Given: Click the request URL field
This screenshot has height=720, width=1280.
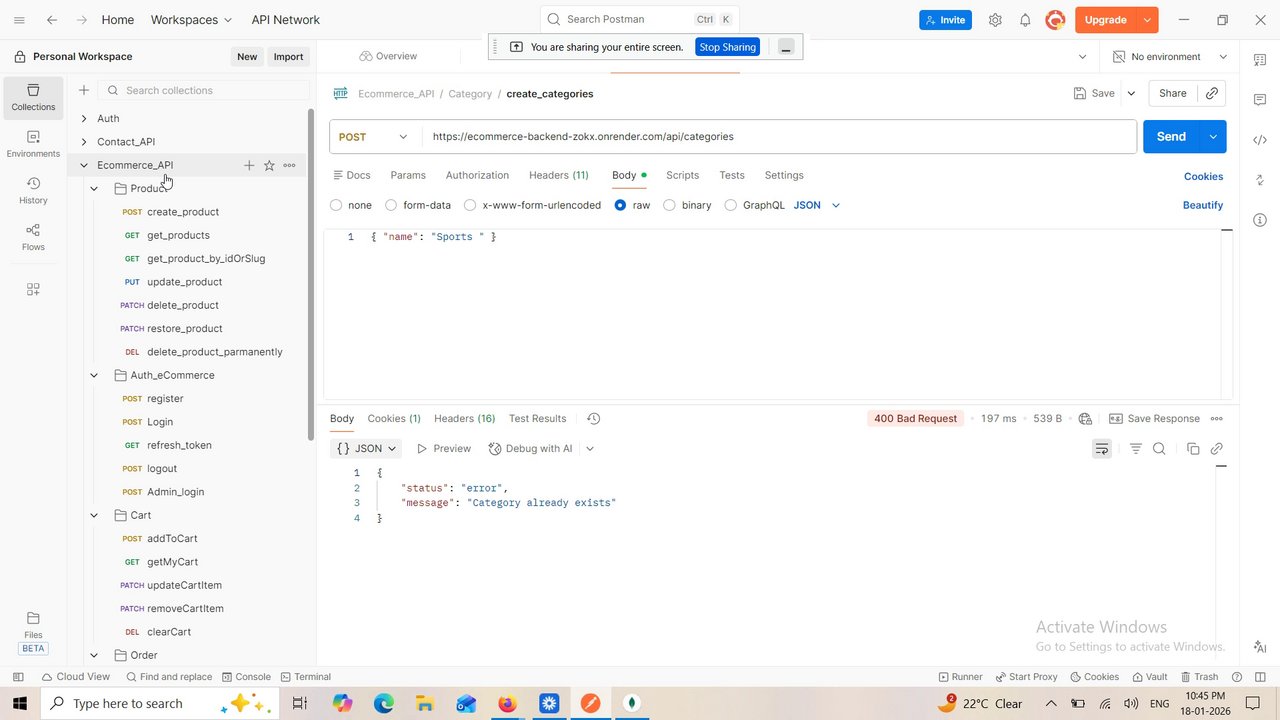Looking at the screenshot, I should pos(779,137).
